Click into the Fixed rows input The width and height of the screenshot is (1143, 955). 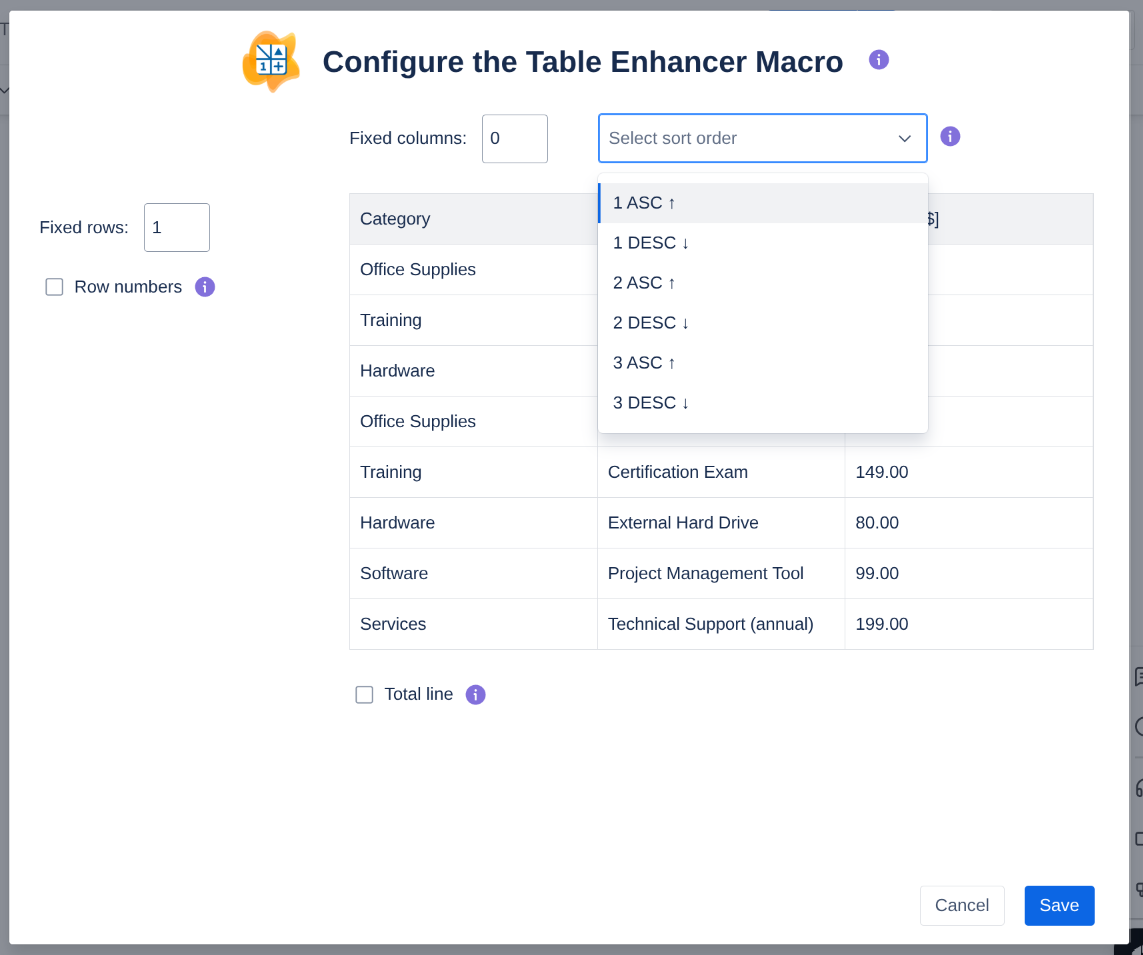point(176,228)
